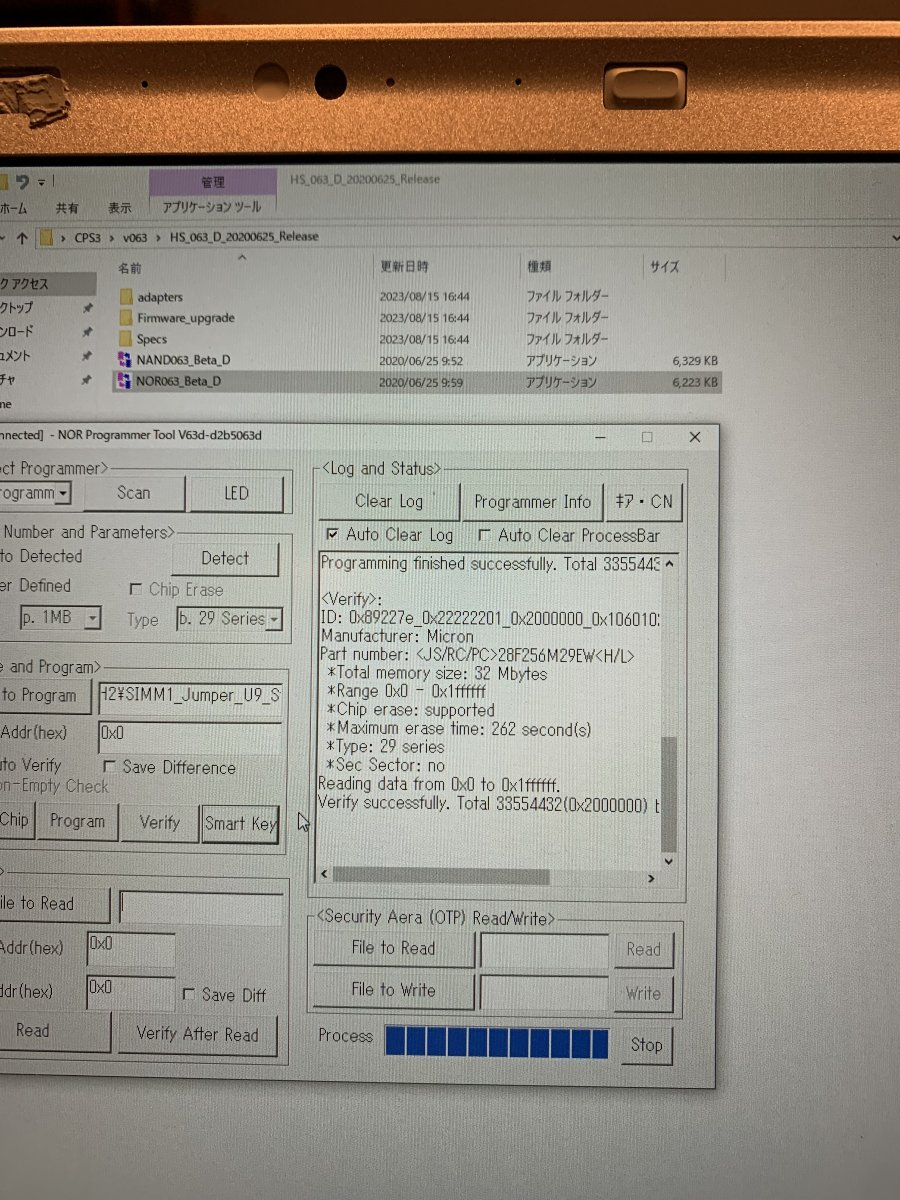Click the log scroll-down arrow
The image size is (900, 1200).
[x=669, y=860]
